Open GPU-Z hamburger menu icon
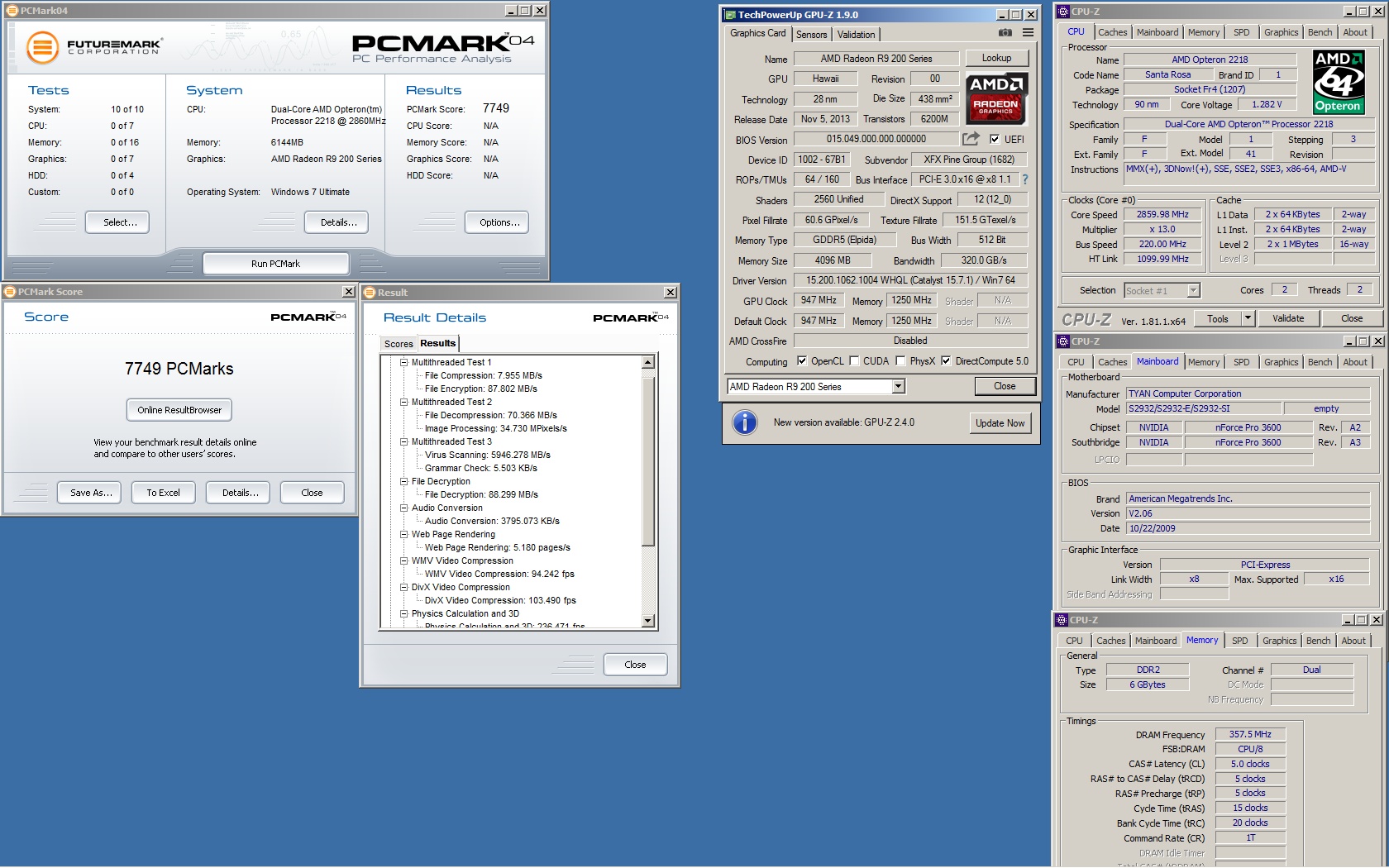Viewport: 1389px width, 868px height. click(1028, 33)
